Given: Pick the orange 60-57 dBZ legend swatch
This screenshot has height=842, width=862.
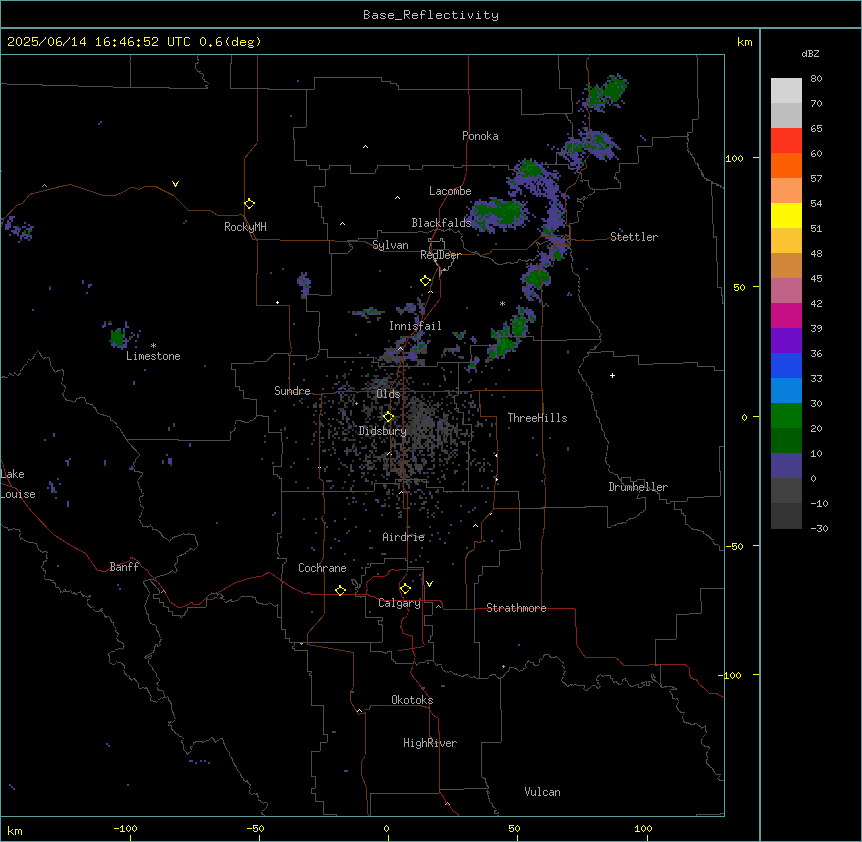Looking at the screenshot, I should [786, 165].
